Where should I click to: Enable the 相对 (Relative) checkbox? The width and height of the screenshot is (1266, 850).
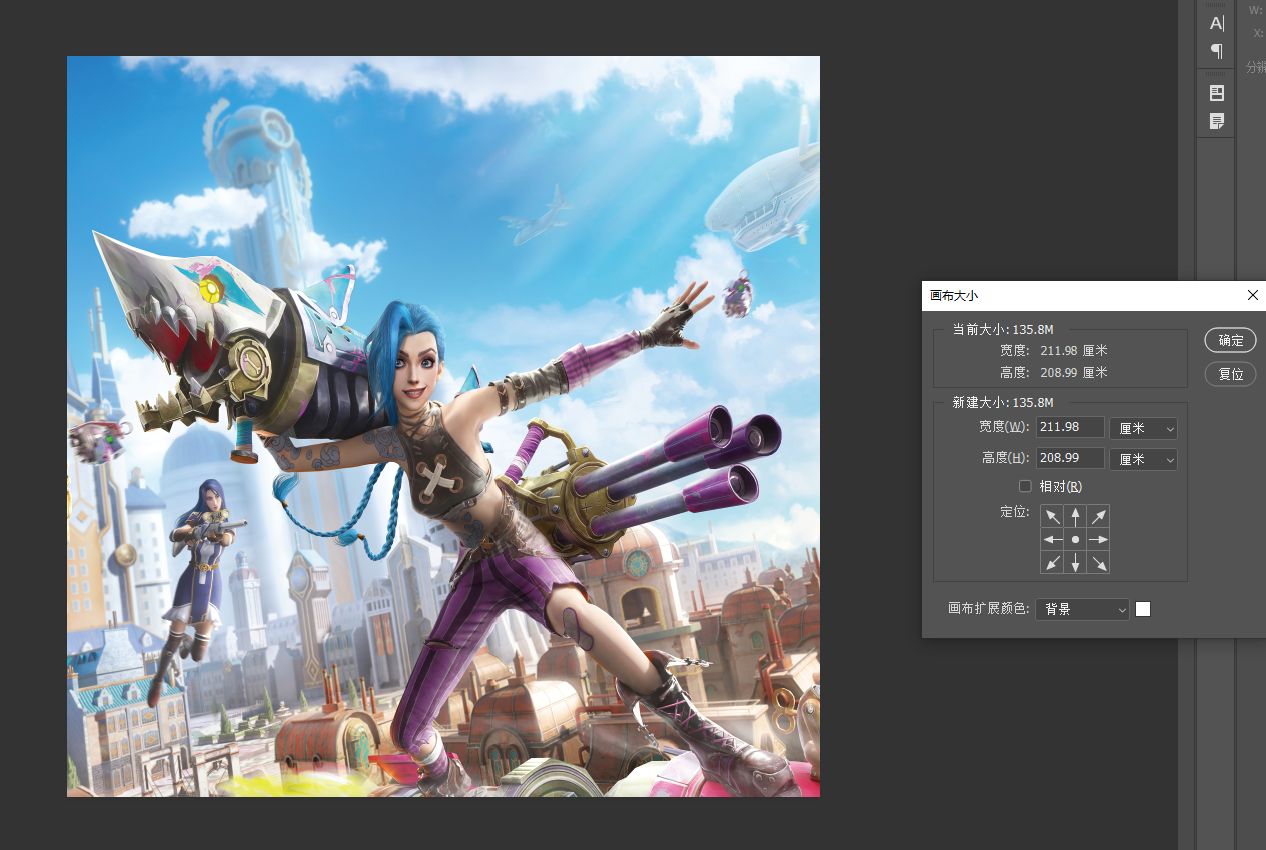[x=1025, y=486]
